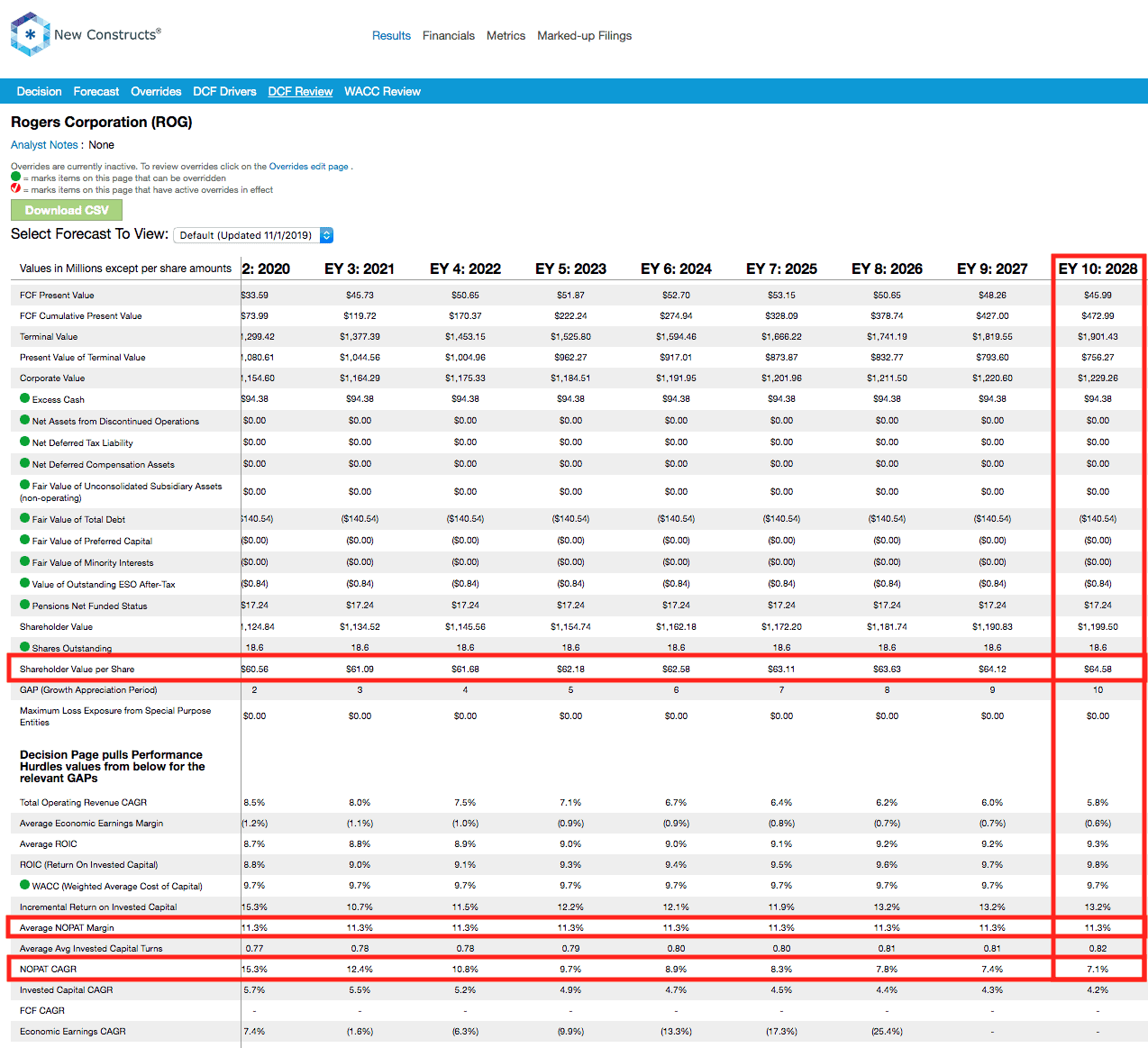Click the Present Value of Terminal Value label
Image resolution: width=1148 pixels, height=1048 pixels.
[x=83, y=358]
